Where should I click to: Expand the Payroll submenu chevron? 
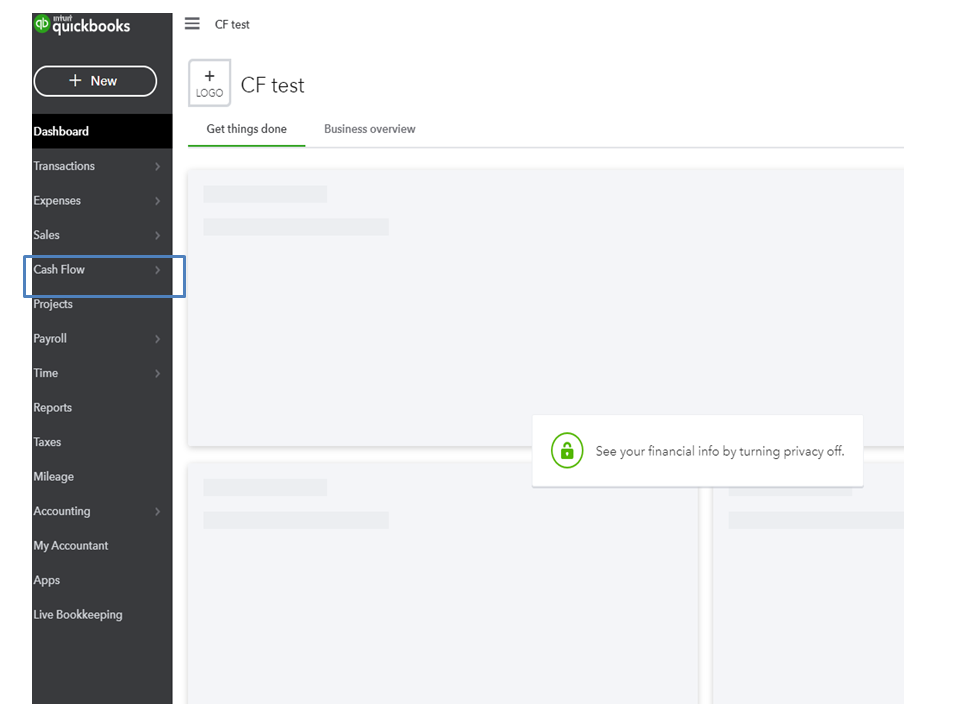point(157,339)
